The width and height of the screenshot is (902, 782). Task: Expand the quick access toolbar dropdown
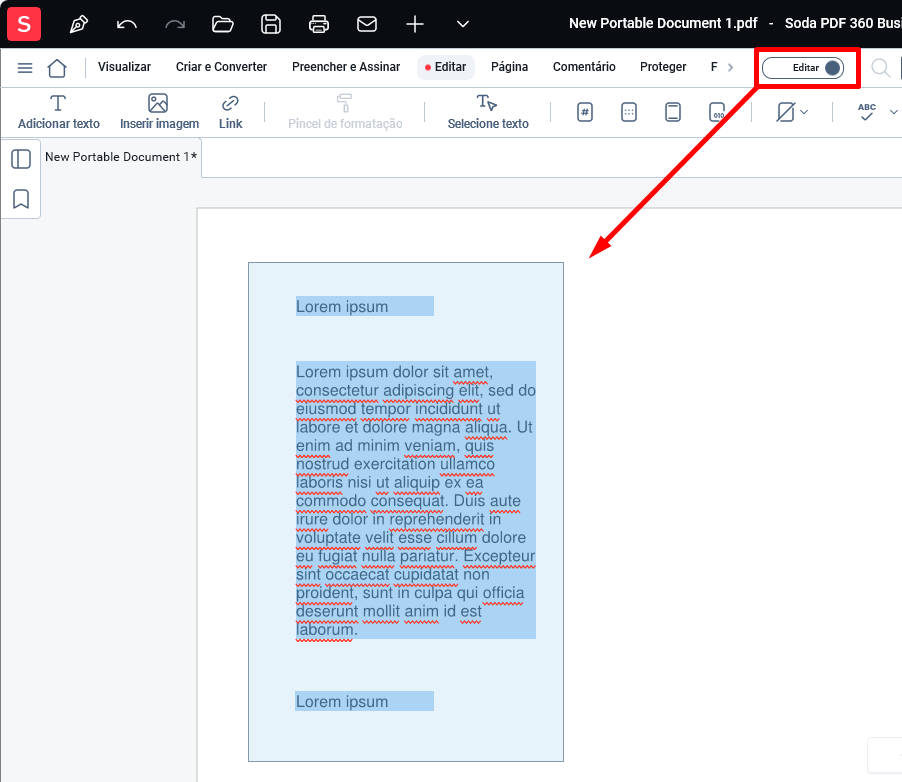pos(463,24)
